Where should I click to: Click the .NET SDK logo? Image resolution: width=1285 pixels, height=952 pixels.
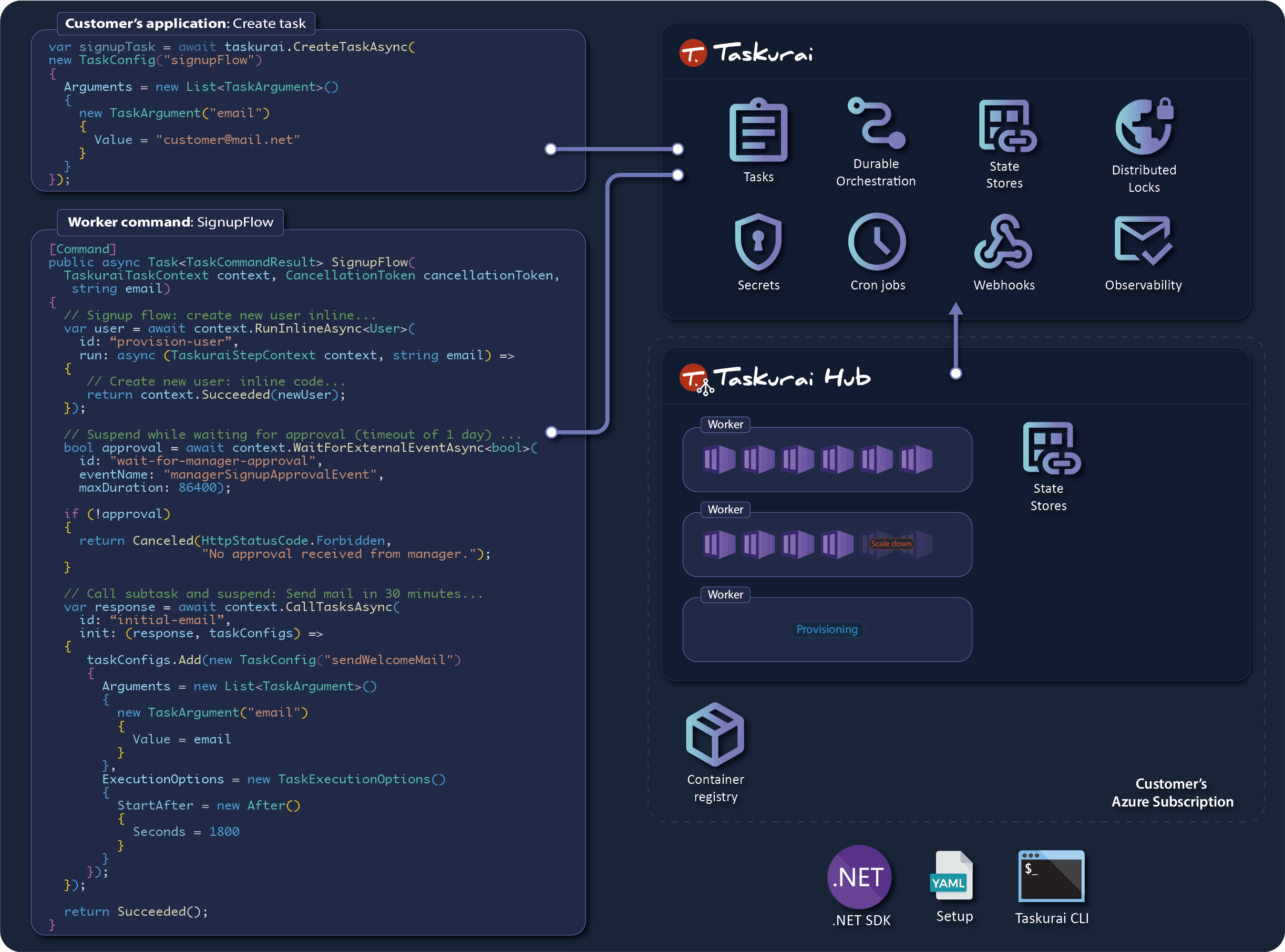(x=859, y=876)
